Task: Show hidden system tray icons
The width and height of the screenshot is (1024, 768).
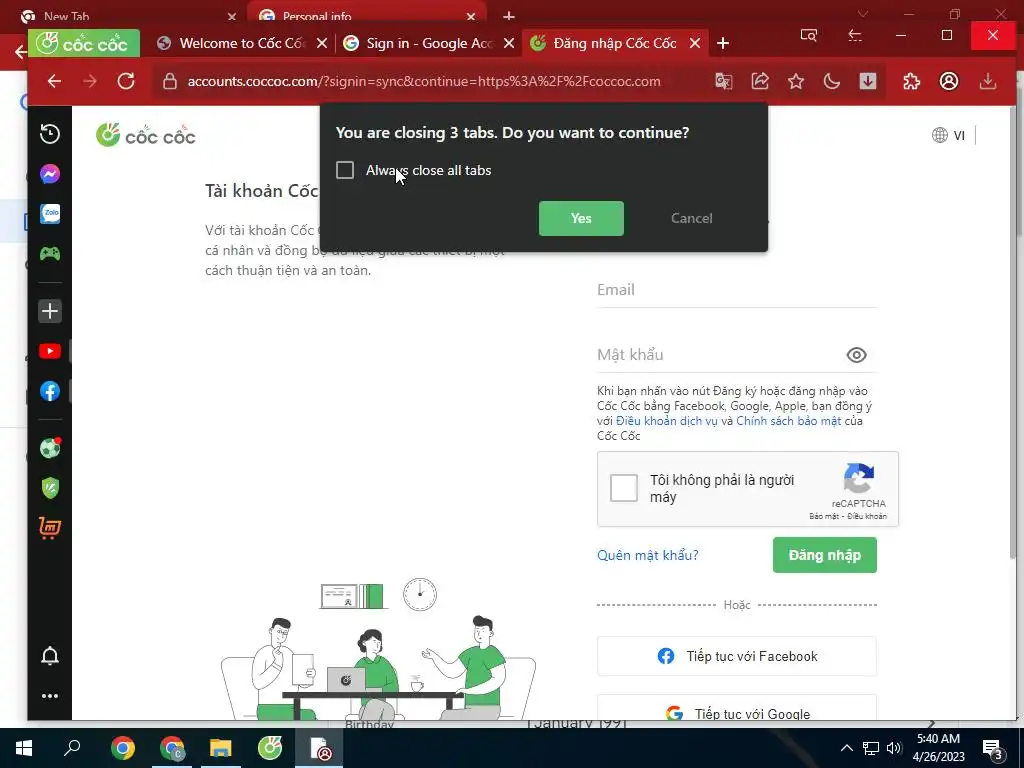Action: click(846, 748)
